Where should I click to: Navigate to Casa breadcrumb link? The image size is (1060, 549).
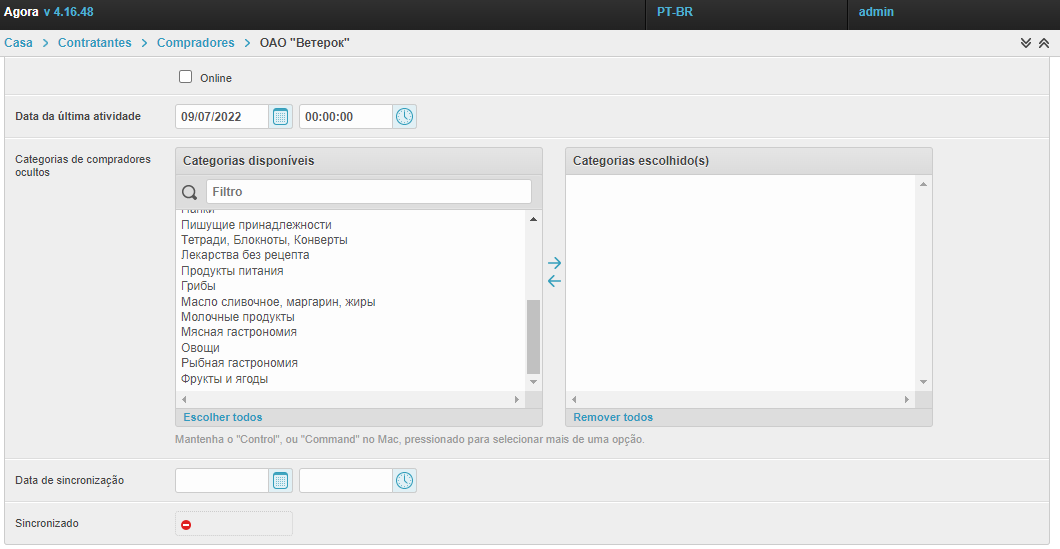[x=18, y=43]
